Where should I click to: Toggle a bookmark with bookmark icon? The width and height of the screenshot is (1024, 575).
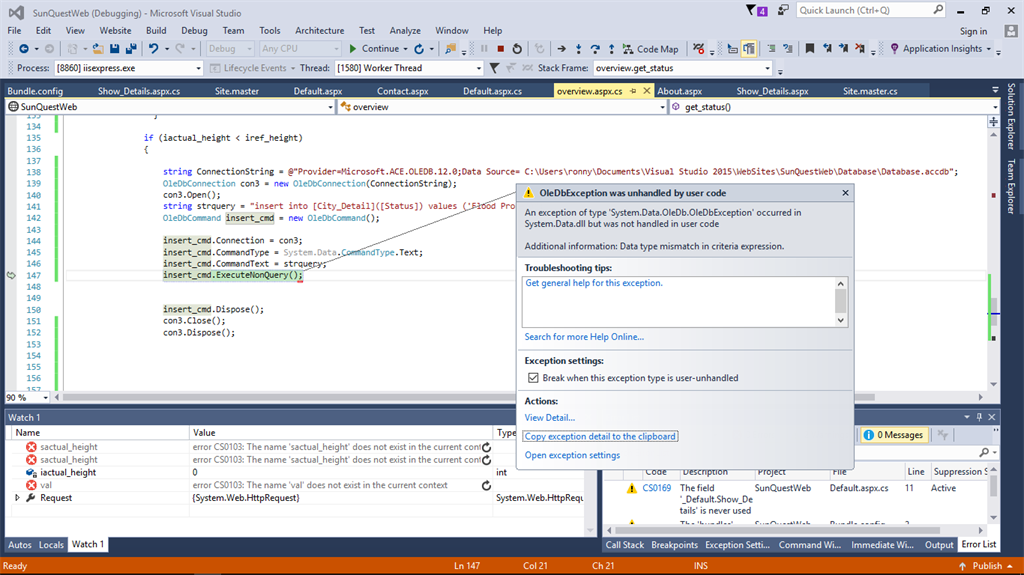click(x=810, y=49)
